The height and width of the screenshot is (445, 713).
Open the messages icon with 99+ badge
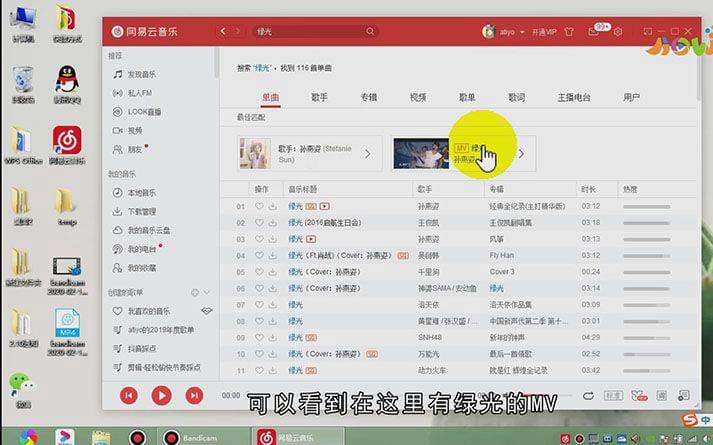point(593,32)
